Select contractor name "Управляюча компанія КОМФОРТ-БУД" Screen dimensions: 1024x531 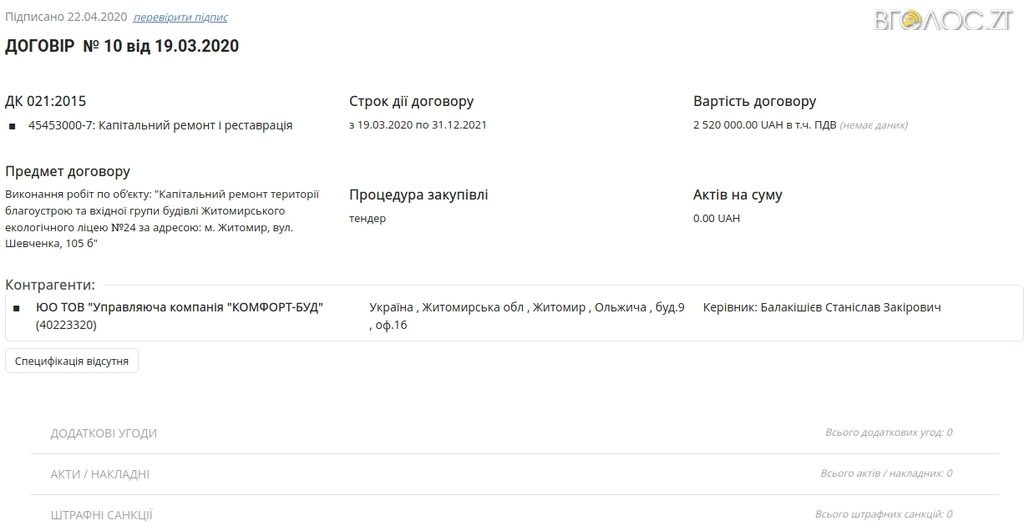click(180, 307)
